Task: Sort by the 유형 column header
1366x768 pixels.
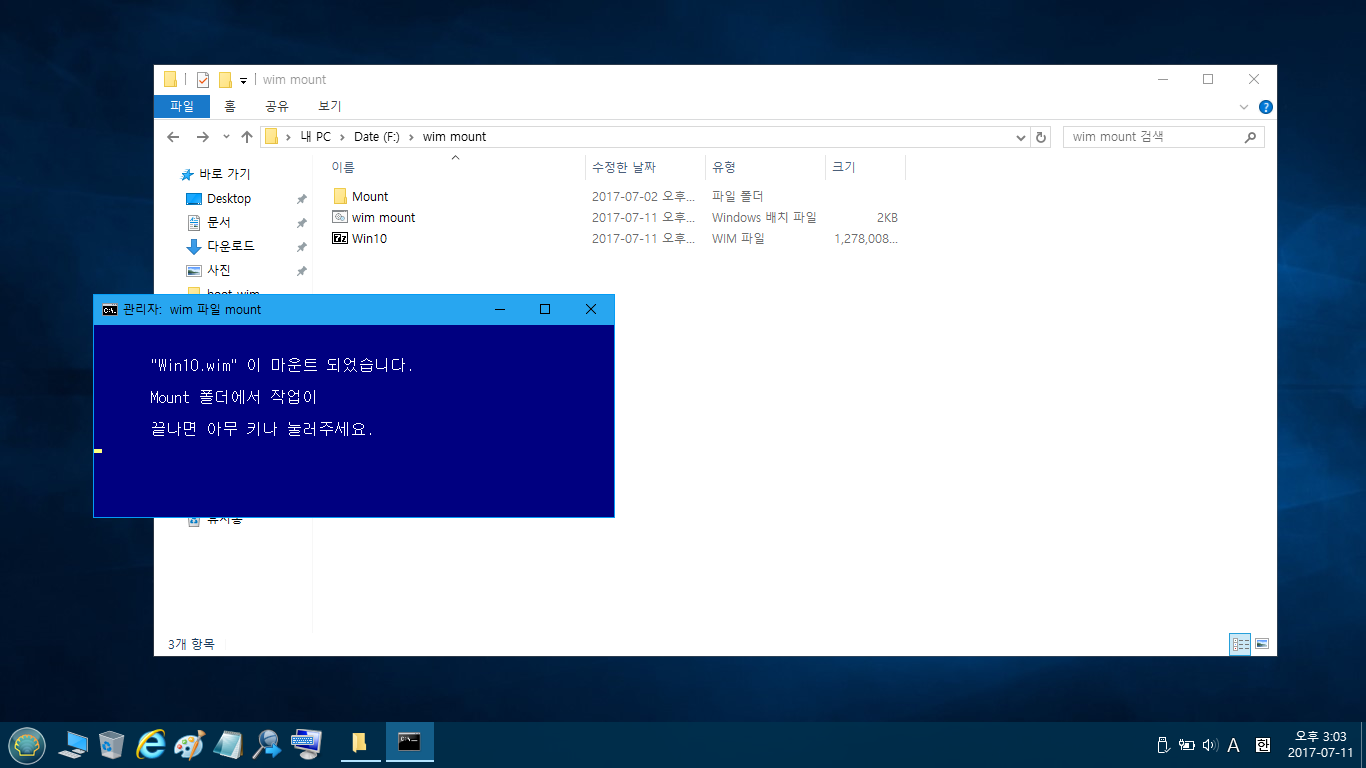Action: [765, 168]
